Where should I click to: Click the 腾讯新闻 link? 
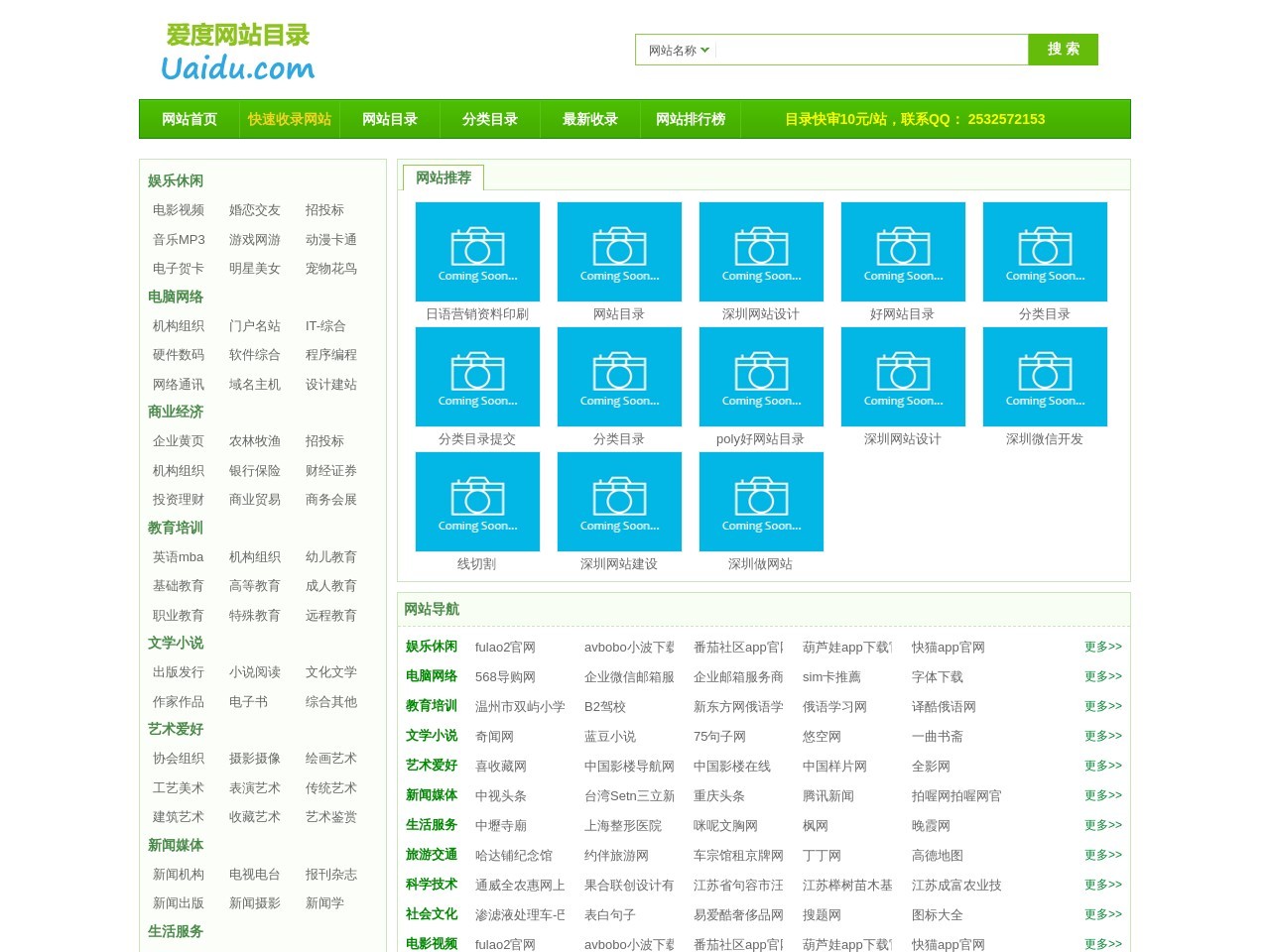(x=828, y=796)
